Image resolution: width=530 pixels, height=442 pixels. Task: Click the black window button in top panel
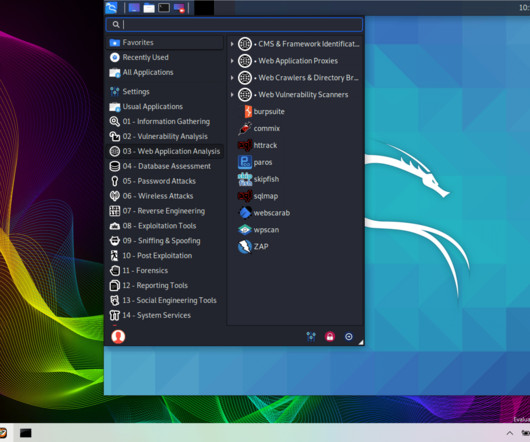(204, 7)
